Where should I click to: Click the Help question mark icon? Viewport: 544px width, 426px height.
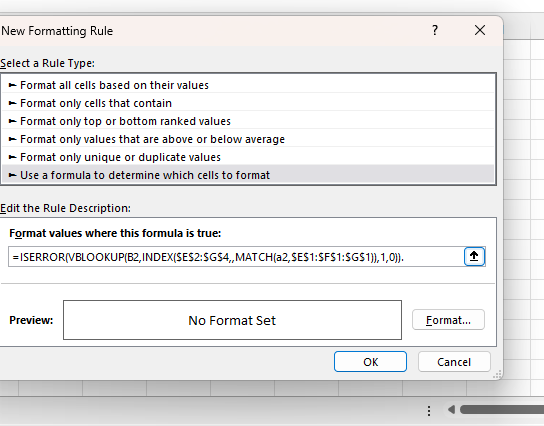pos(435,31)
